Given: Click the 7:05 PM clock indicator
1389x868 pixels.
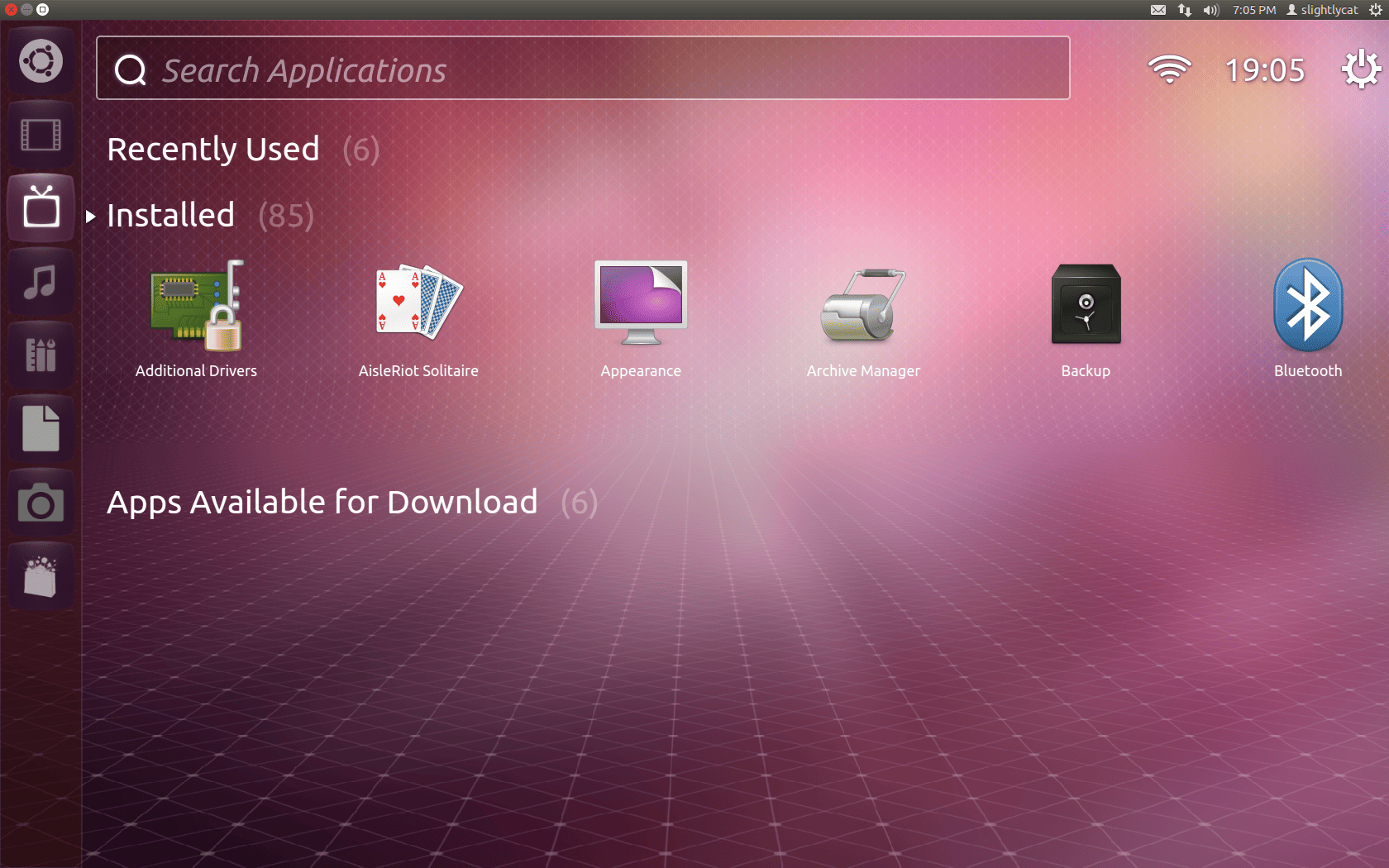Looking at the screenshot, I should pyautogui.click(x=1254, y=10).
